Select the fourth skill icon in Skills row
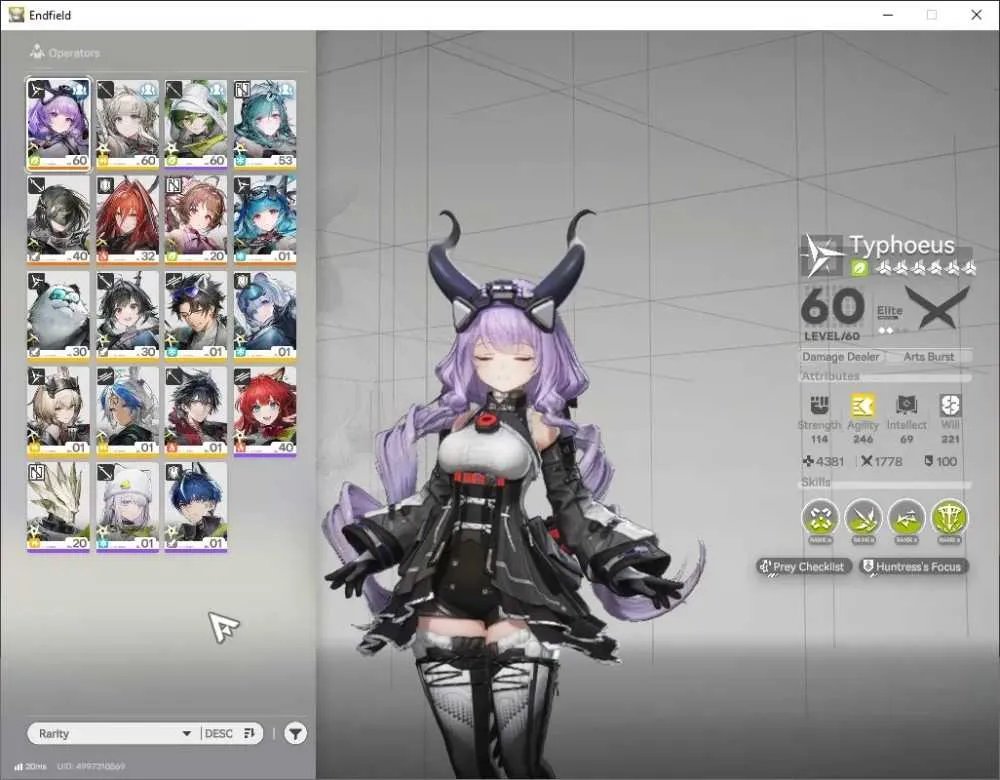1000x780 pixels. click(x=950, y=517)
